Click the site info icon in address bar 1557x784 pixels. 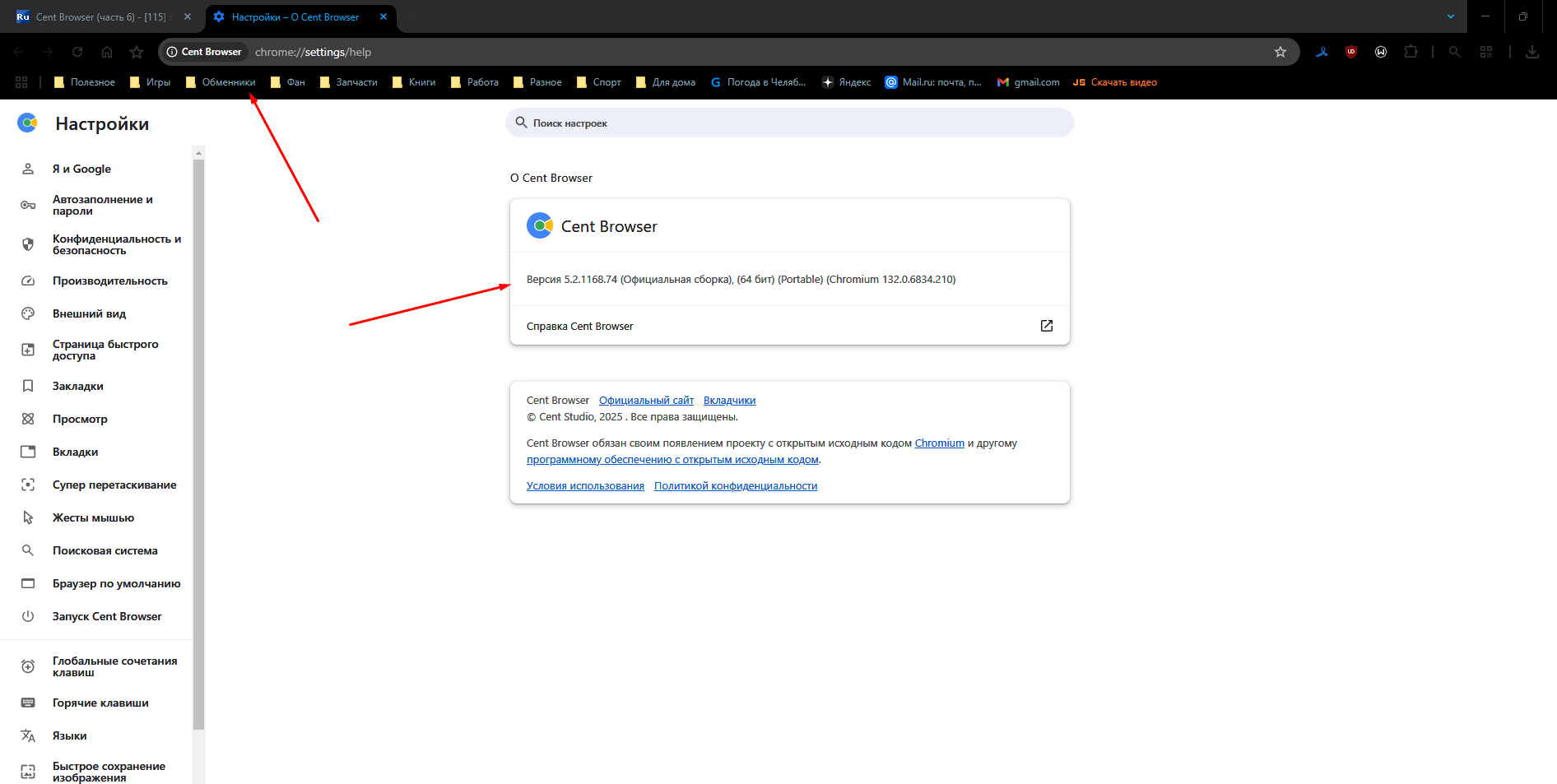click(x=172, y=52)
